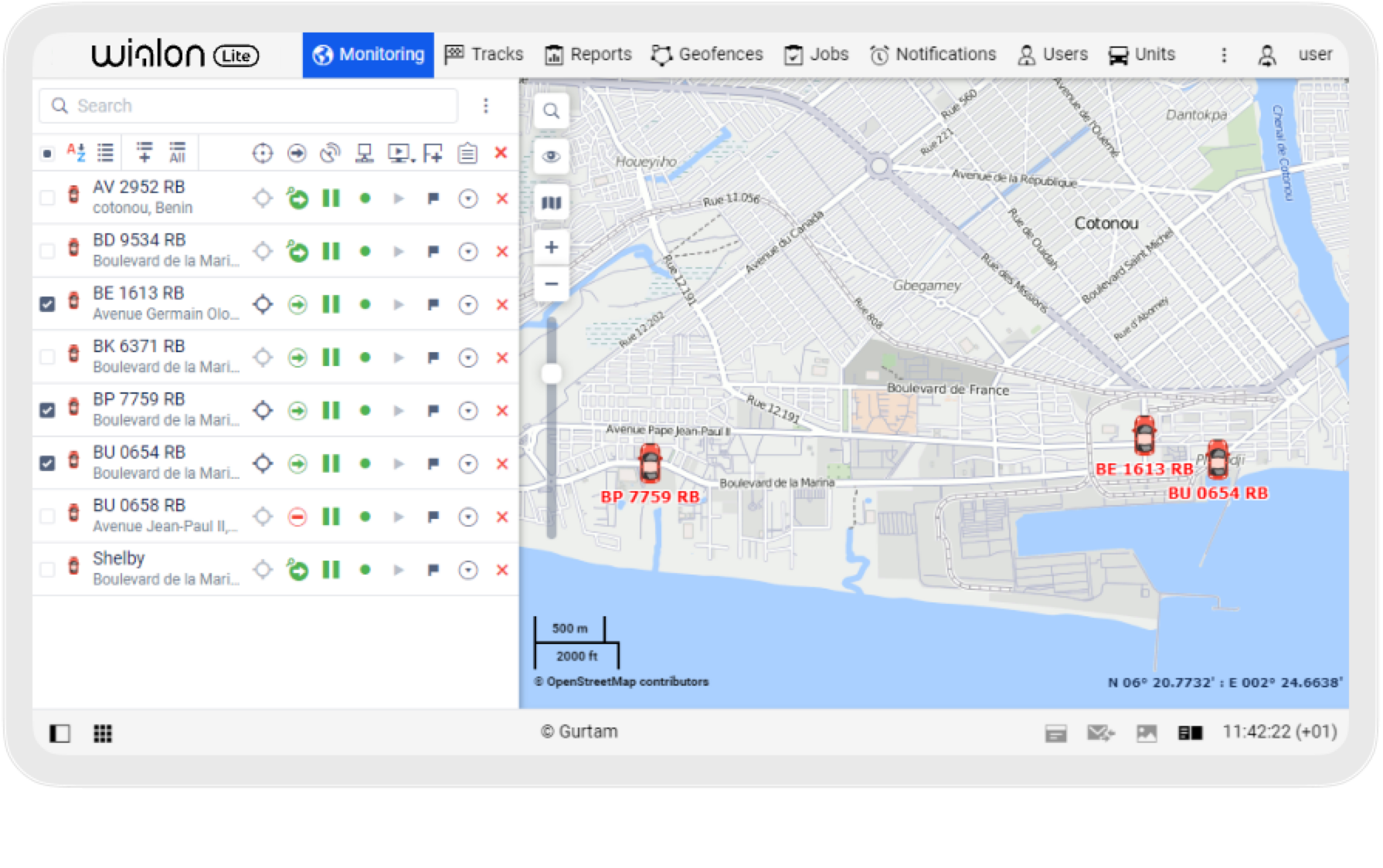Toggle map visible layers eye button
This screenshot has width=1383, height=868.
coord(551,156)
